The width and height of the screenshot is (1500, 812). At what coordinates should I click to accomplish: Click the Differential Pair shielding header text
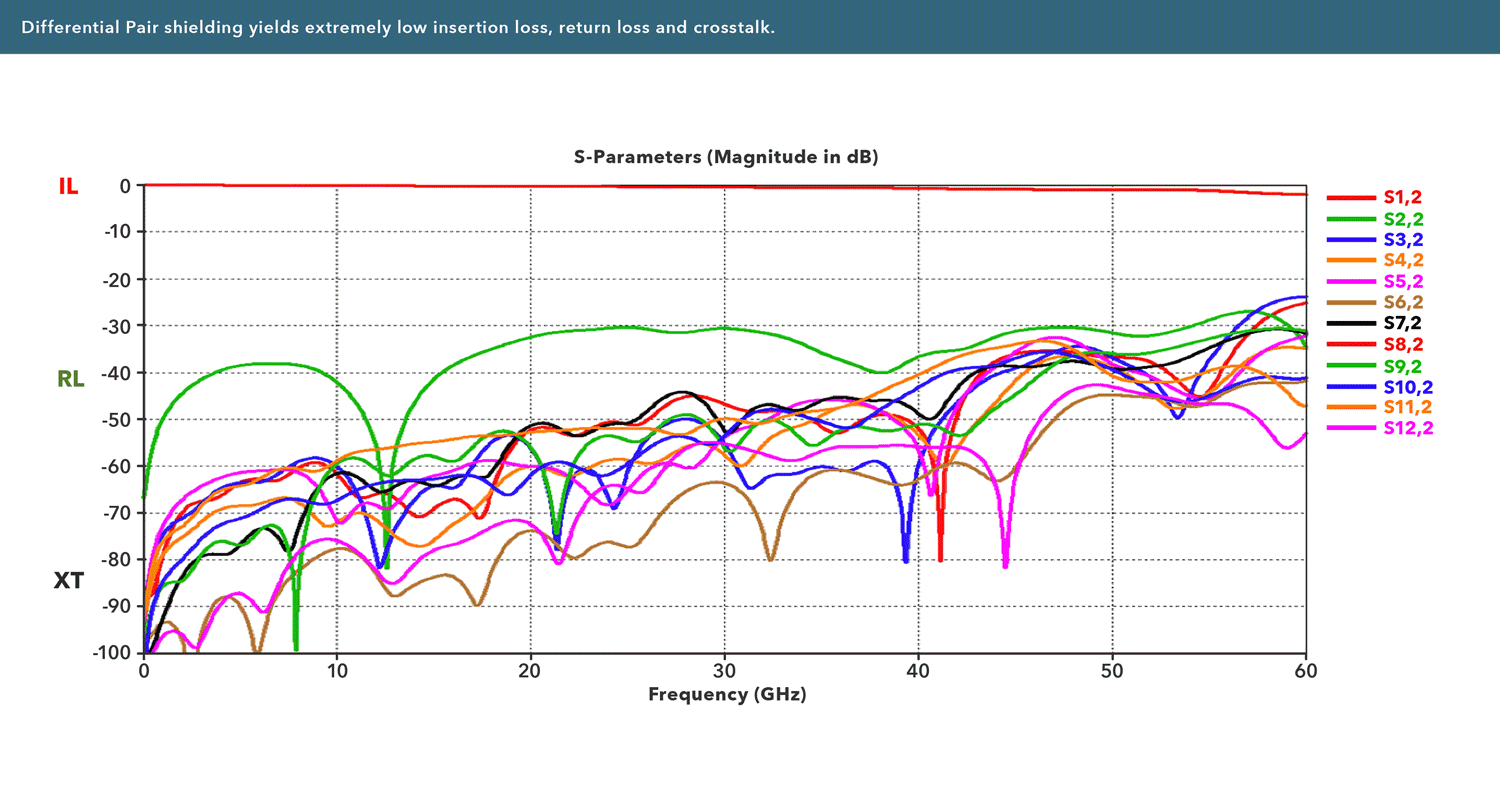(399, 28)
